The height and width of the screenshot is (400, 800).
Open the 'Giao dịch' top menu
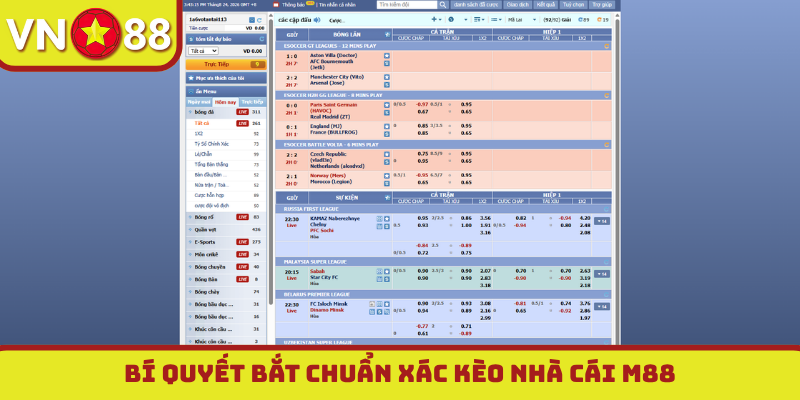(517, 5)
